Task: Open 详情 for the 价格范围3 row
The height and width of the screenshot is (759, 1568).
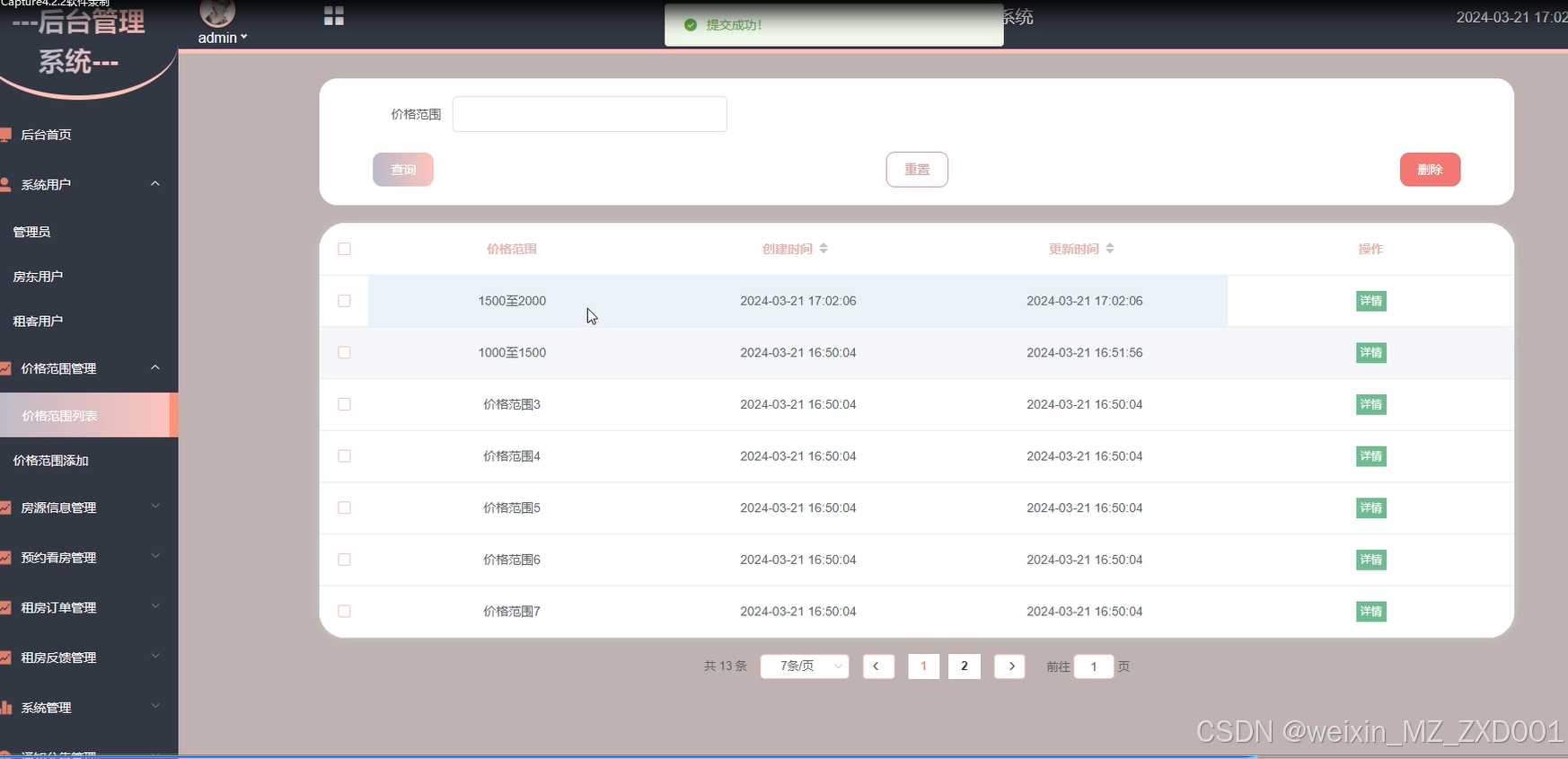Action: coord(1370,404)
